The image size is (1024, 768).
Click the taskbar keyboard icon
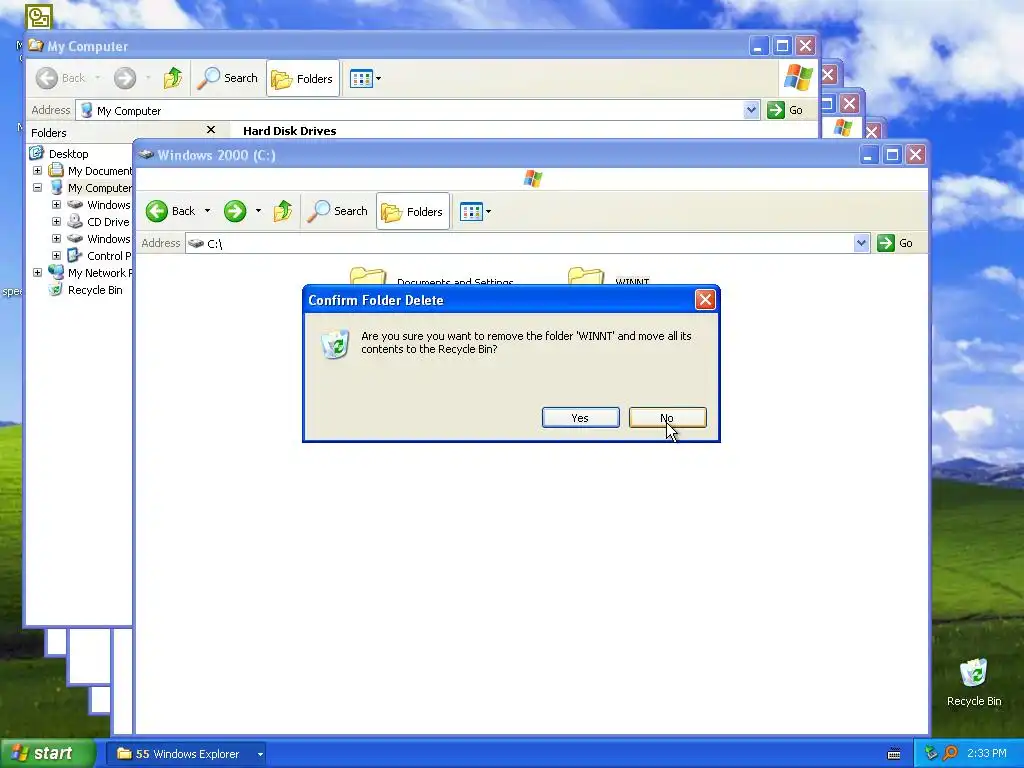click(894, 754)
